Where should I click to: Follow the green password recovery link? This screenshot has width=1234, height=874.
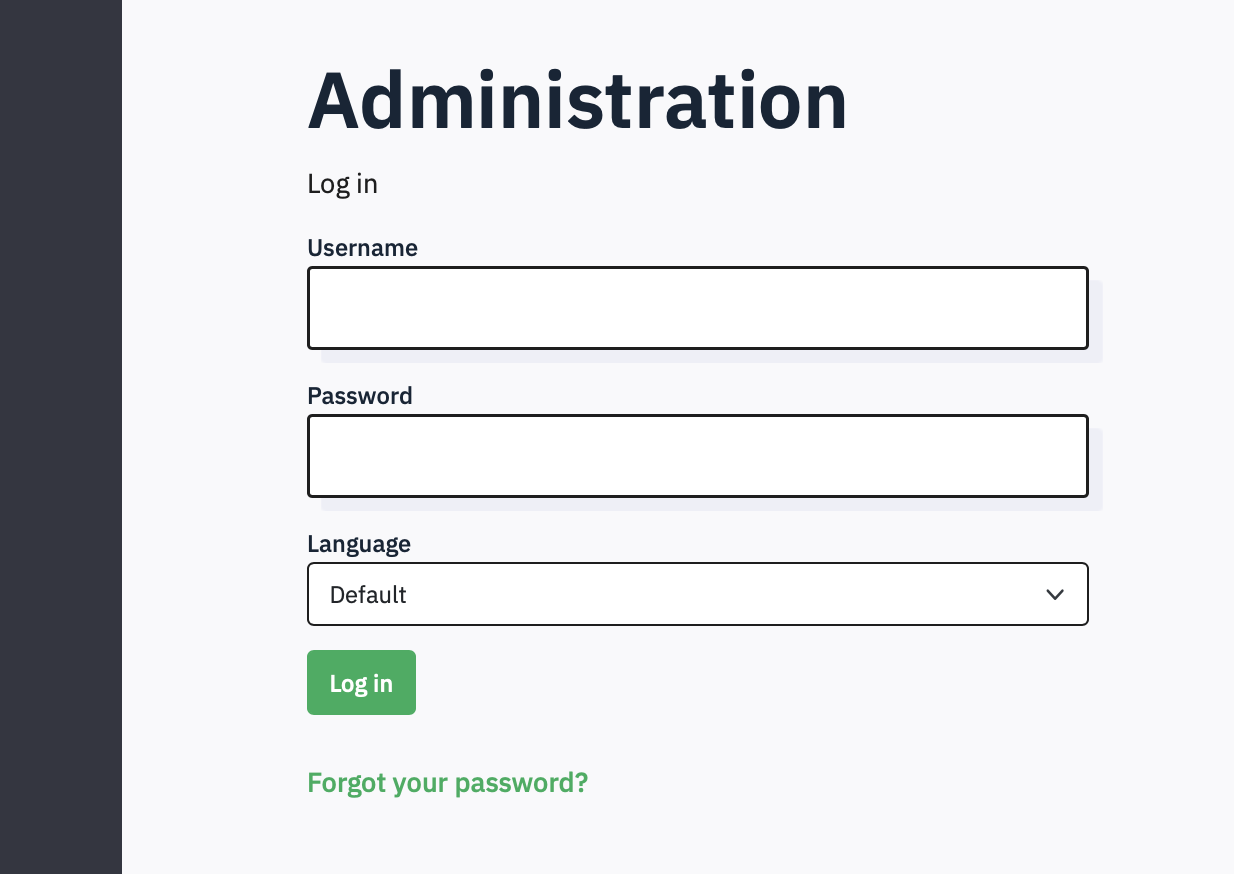tap(447, 782)
